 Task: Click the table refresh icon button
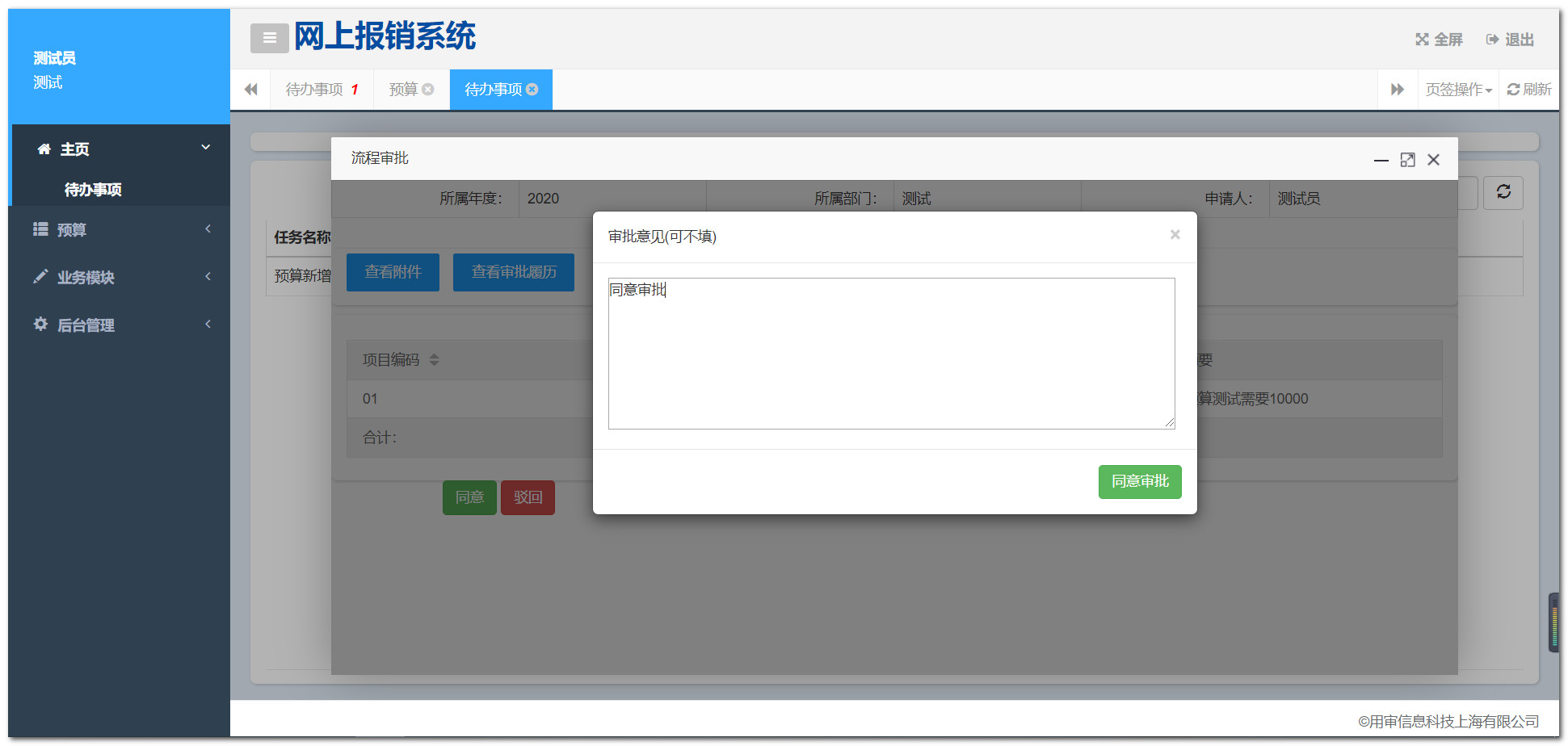click(x=1503, y=192)
